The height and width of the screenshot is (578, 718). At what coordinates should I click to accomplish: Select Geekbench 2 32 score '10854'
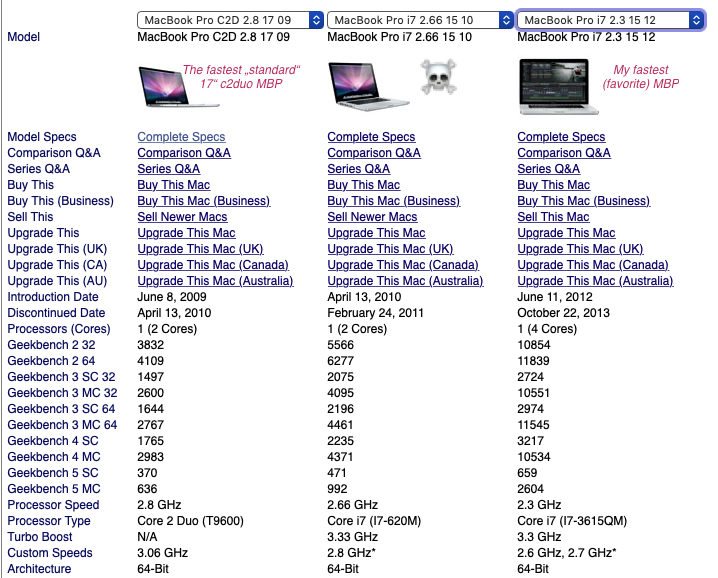[534, 345]
